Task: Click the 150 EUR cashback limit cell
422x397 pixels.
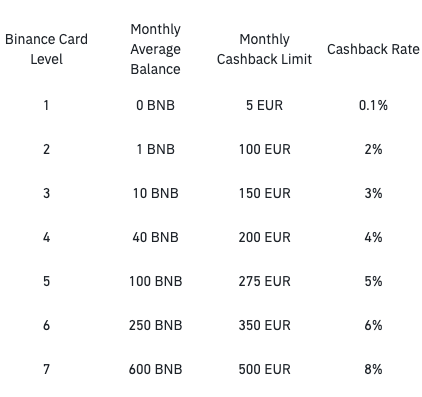Action: click(264, 193)
